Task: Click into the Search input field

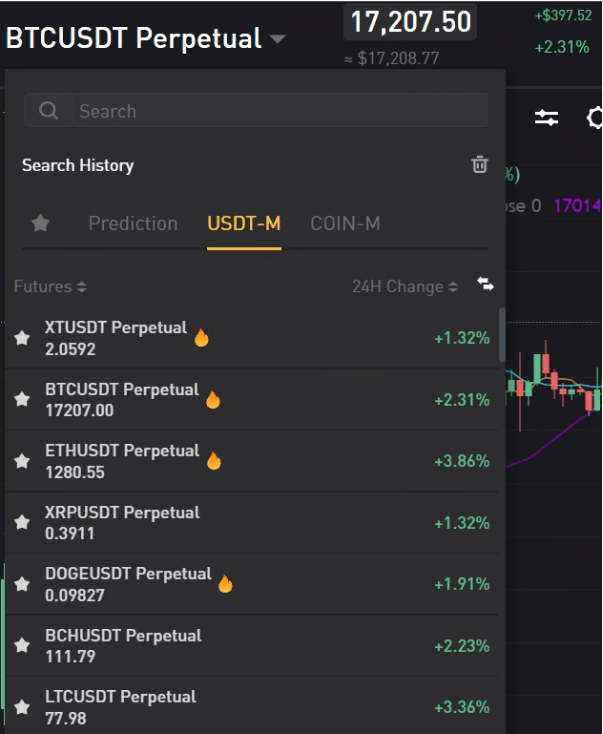Action: pos(270,111)
